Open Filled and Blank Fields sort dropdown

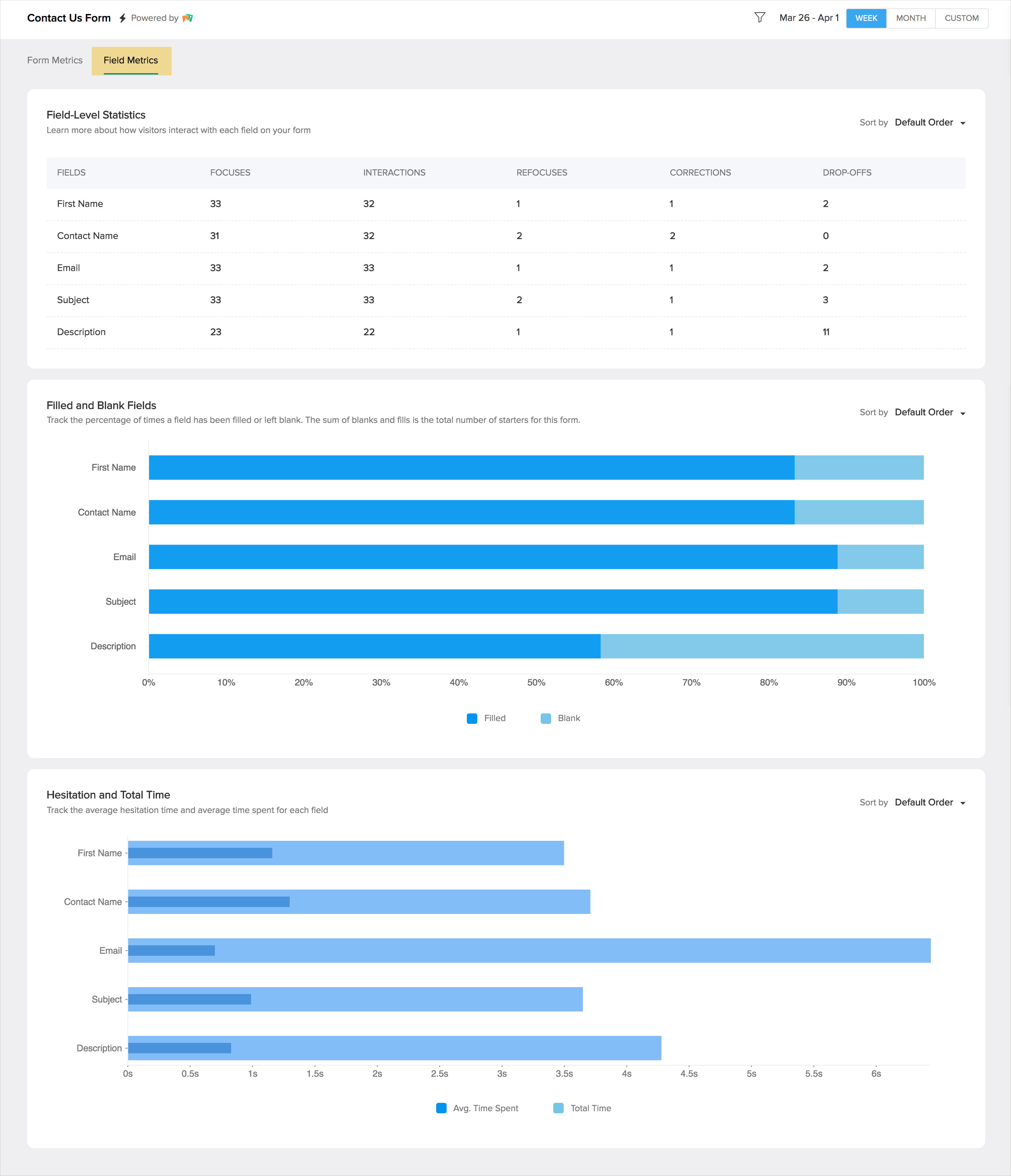click(x=929, y=413)
